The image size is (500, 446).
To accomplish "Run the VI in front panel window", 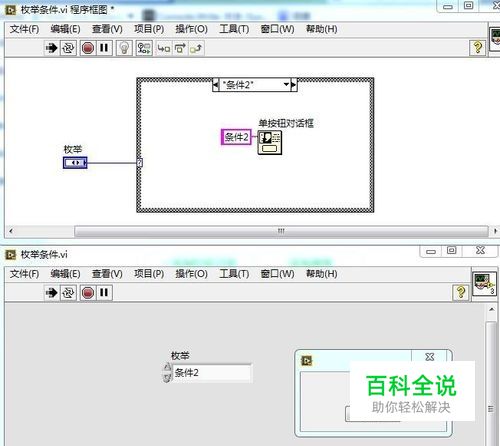I will [x=51, y=293].
